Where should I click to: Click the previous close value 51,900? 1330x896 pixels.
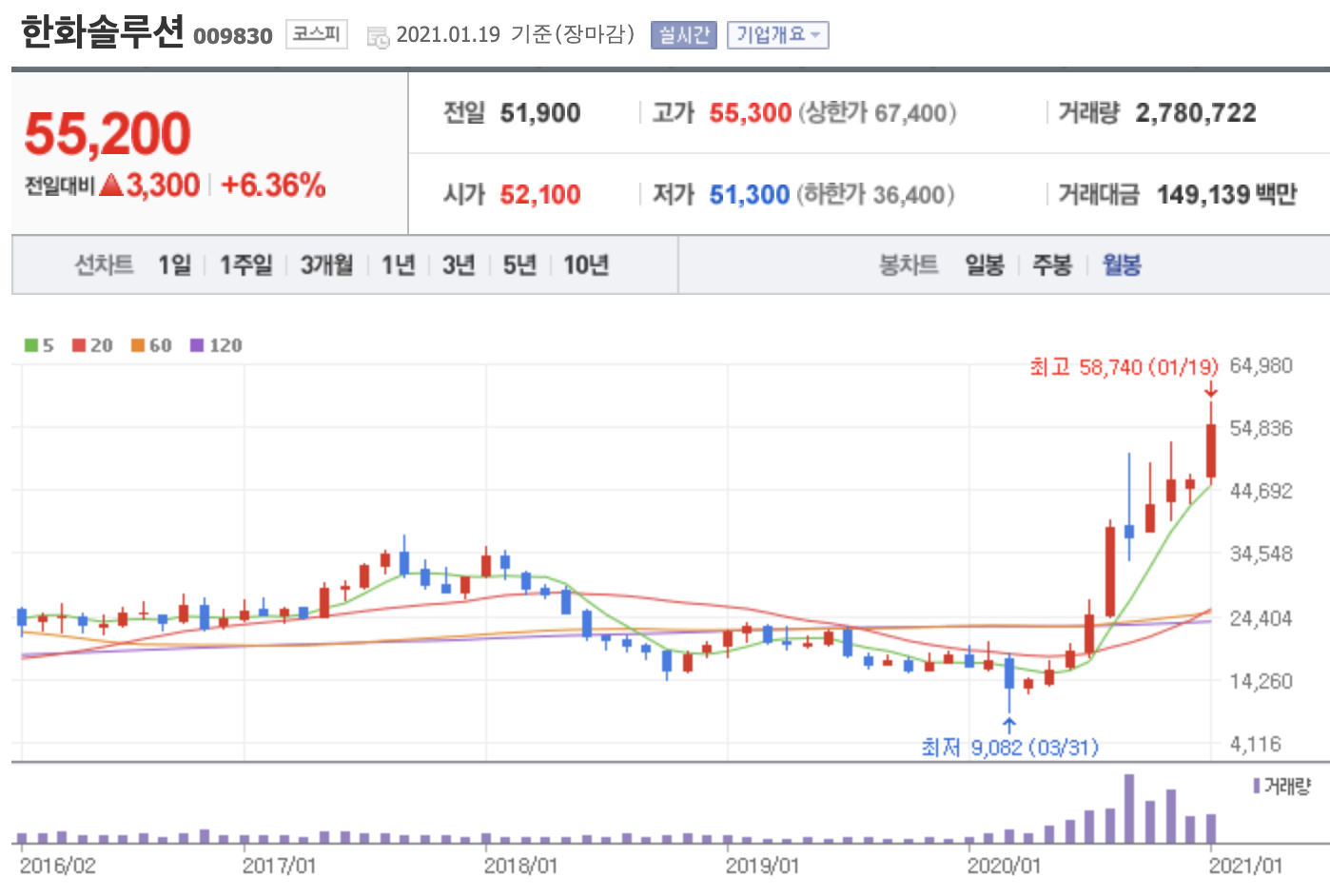pos(540,113)
